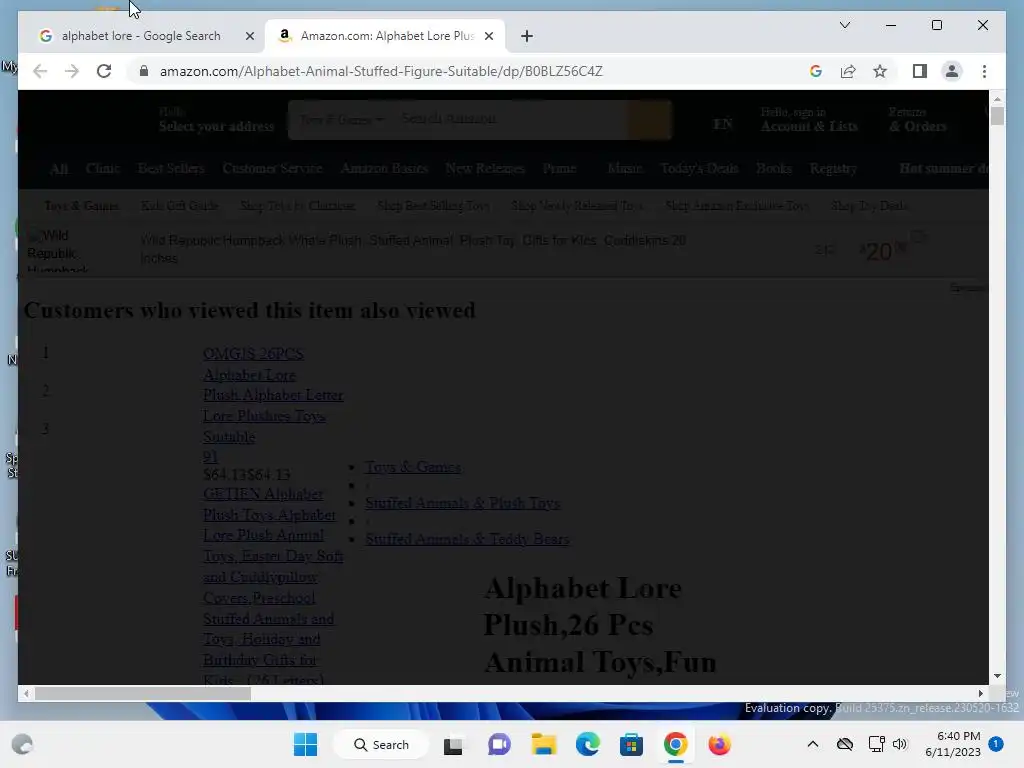The height and width of the screenshot is (768, 1024).
Task: Open Customer Service in nav bar
Action: click(272, 168)
